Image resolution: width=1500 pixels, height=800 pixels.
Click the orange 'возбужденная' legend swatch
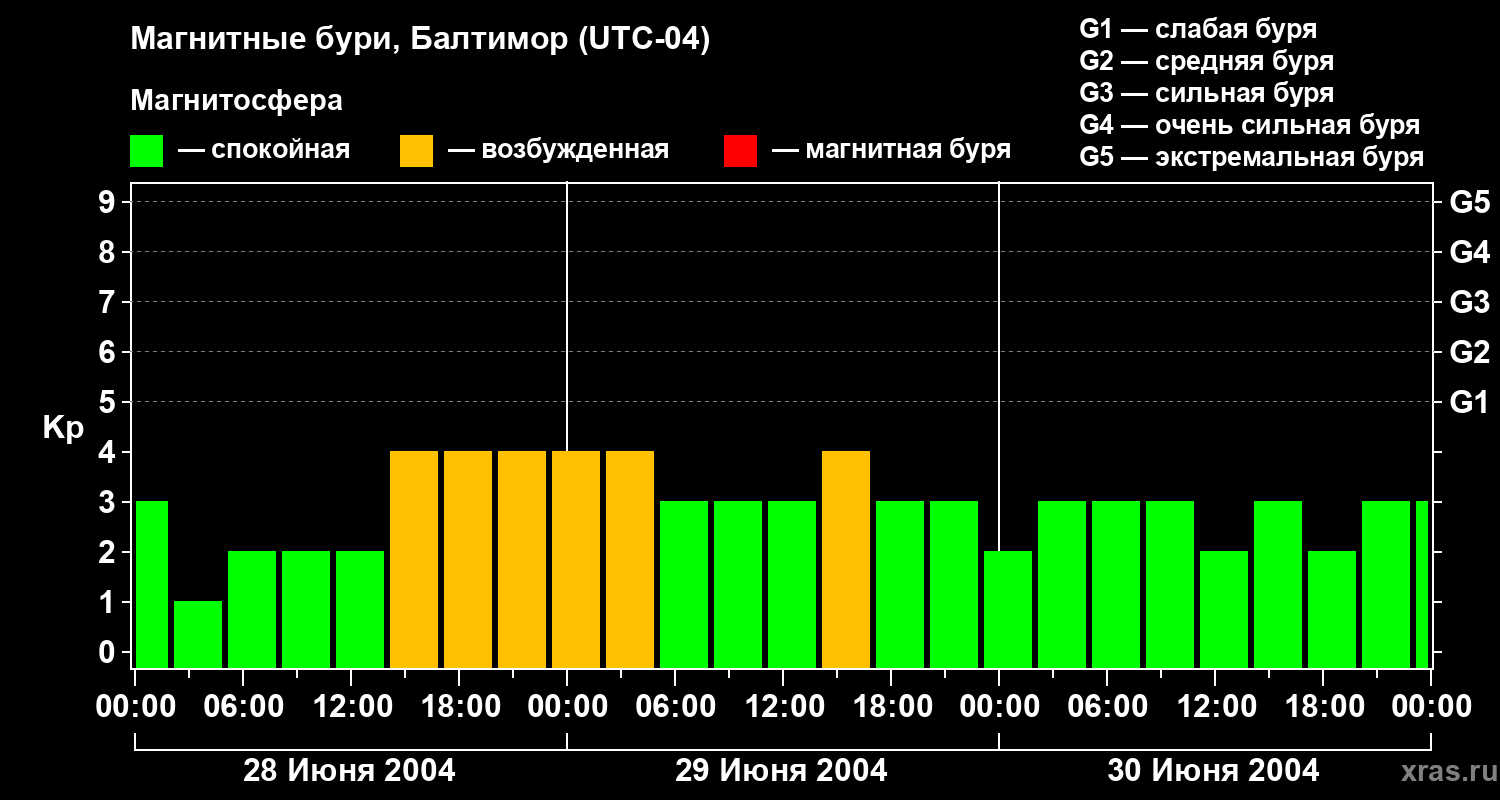(416, 151)
